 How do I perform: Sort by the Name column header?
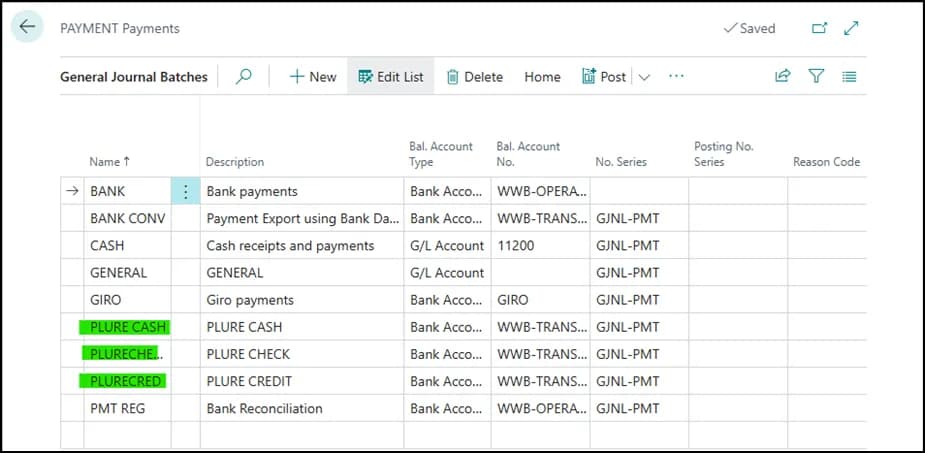[x=109, y=162]
